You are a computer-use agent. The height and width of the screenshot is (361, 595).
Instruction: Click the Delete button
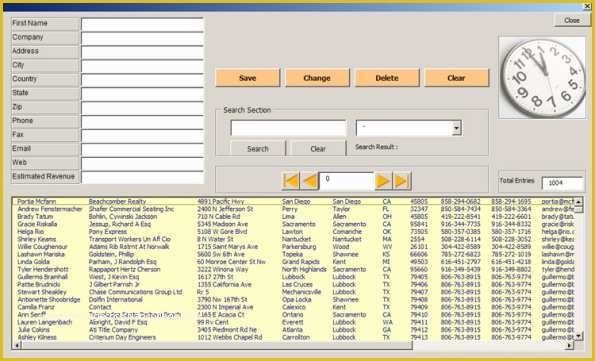[387, 78]
